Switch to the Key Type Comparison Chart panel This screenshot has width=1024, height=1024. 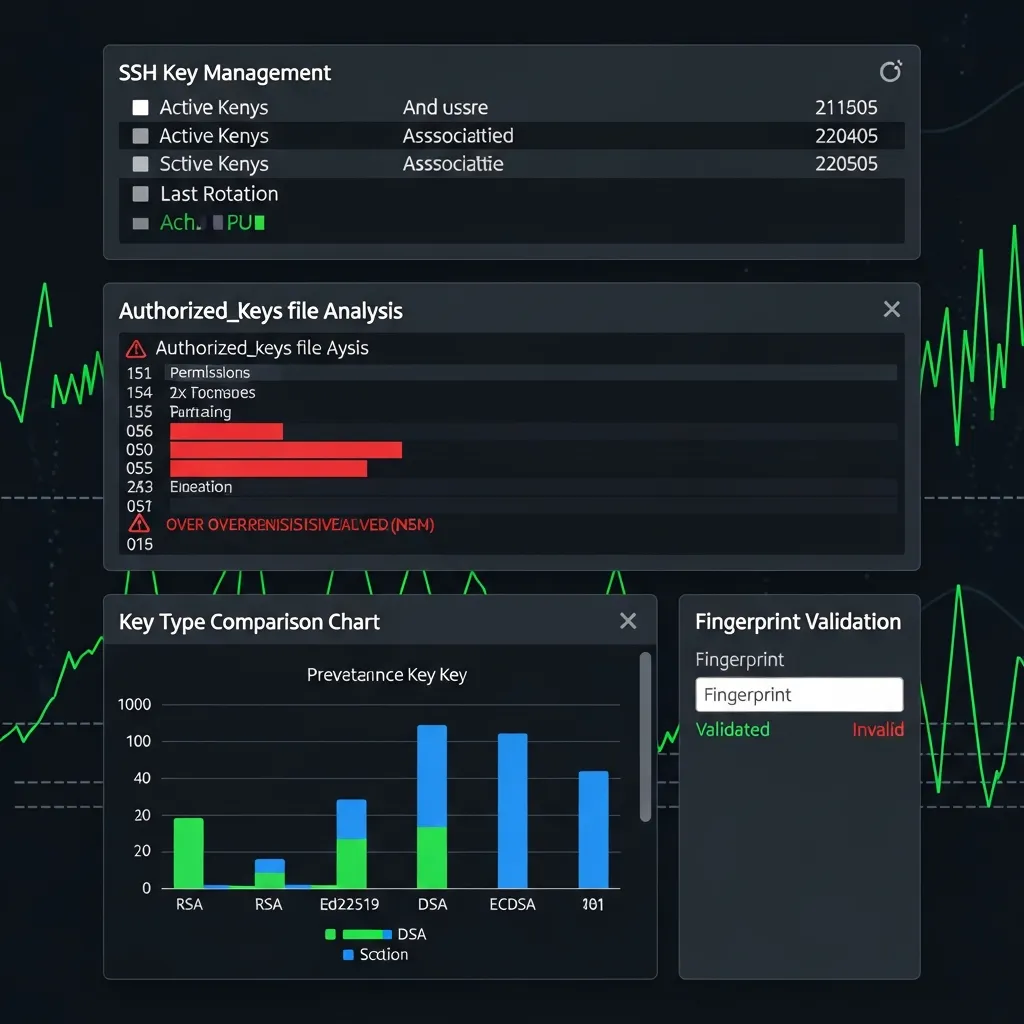(x=248, y=621)
